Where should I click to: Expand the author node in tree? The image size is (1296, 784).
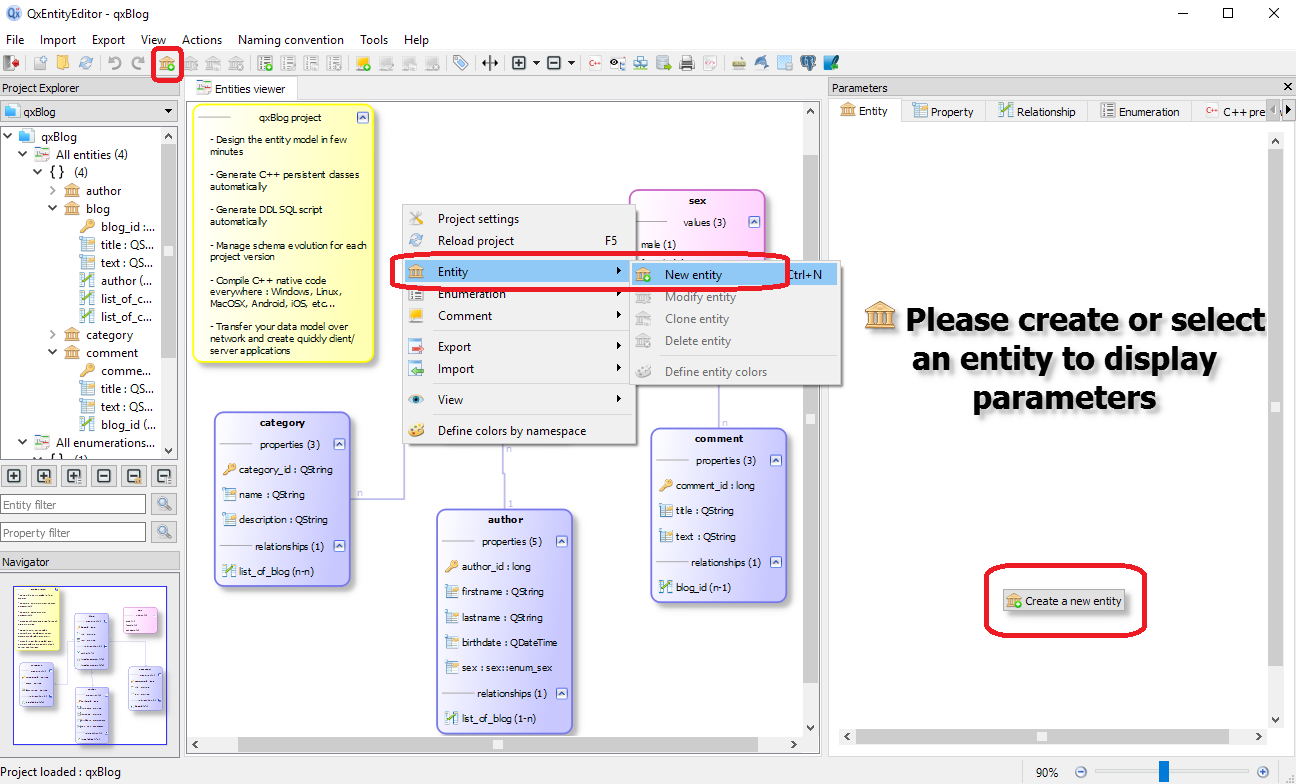(53, 191)
